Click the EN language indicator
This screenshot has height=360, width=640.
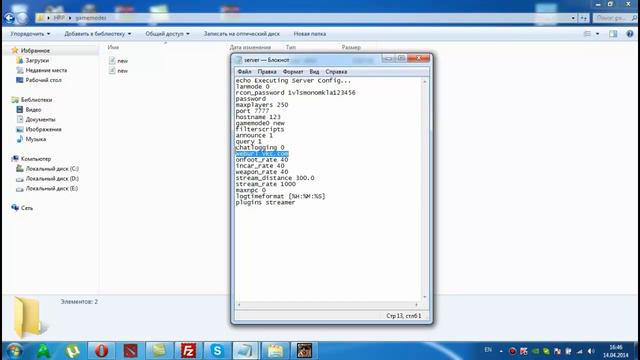(488, 350)
